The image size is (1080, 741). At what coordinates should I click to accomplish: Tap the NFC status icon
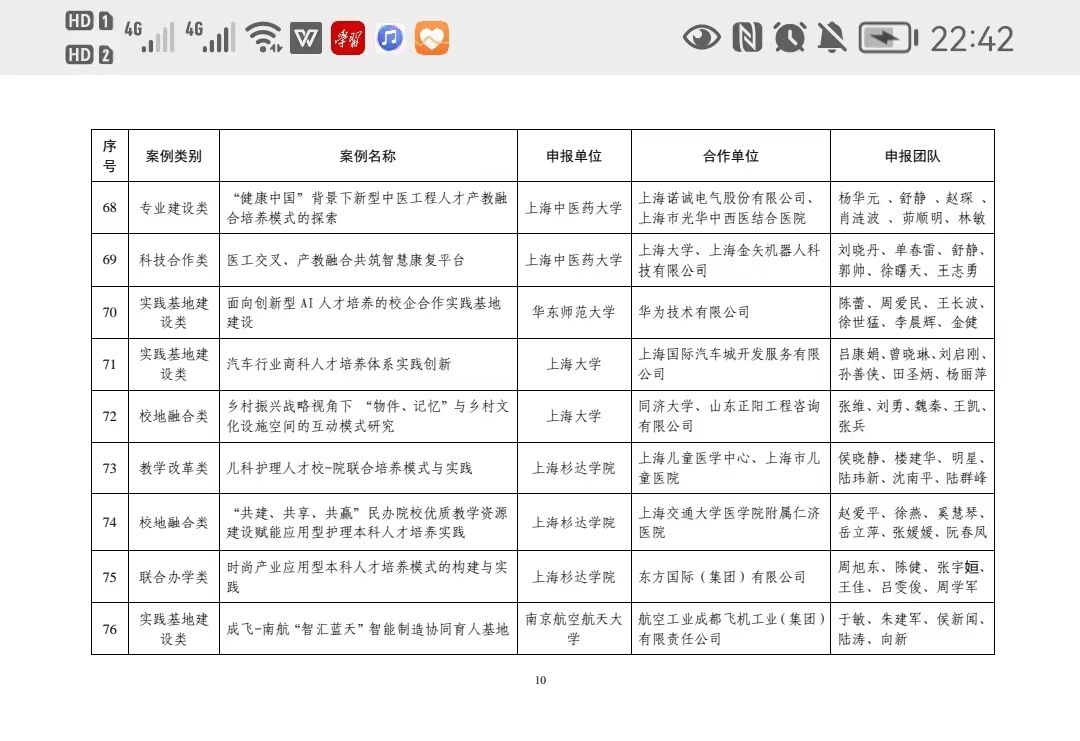[x=746, y=38]
